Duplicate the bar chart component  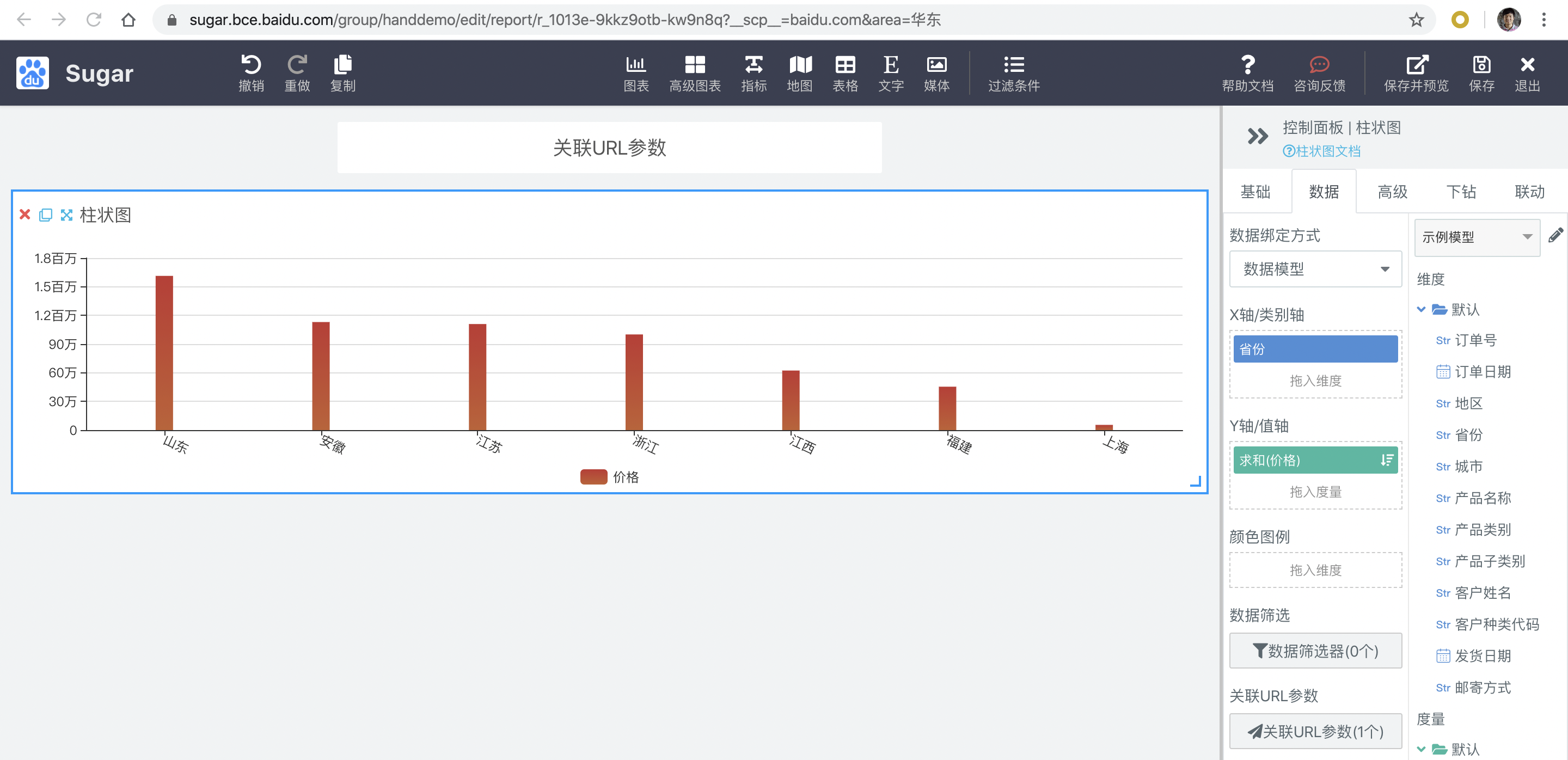(45, 214)
